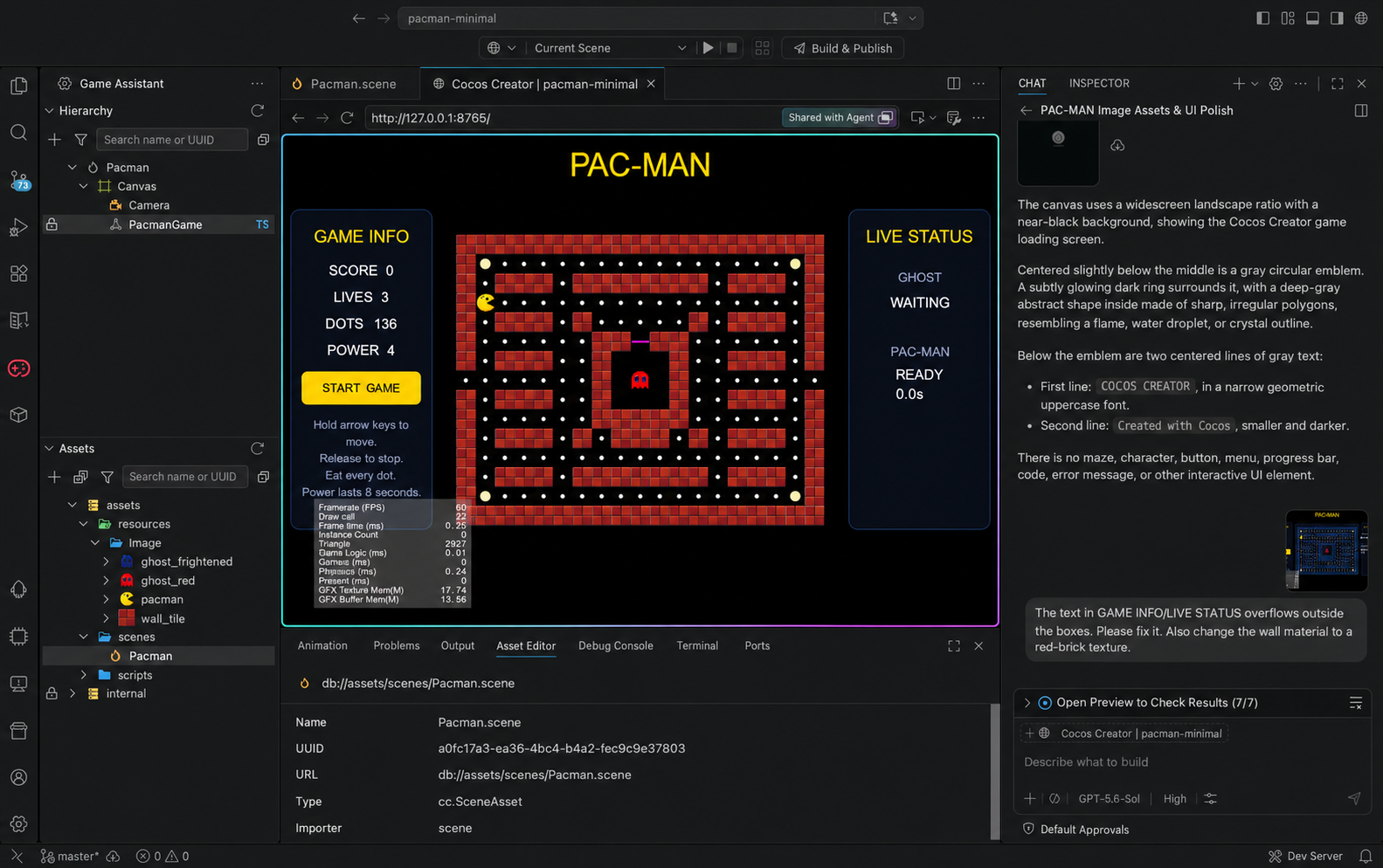Collapse the Hierarchy section

pyautogui.click(x=49, y=111)
